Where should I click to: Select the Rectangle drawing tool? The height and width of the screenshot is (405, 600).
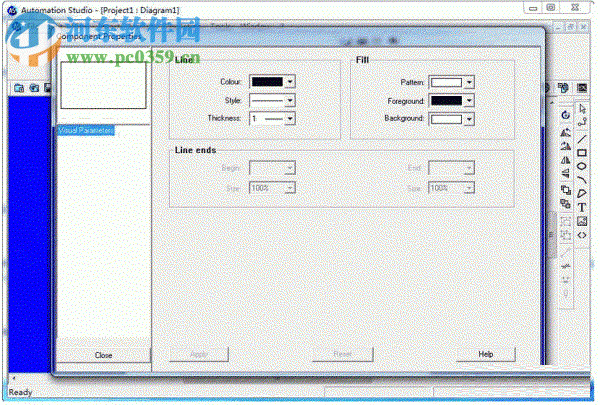coord(582,153)
